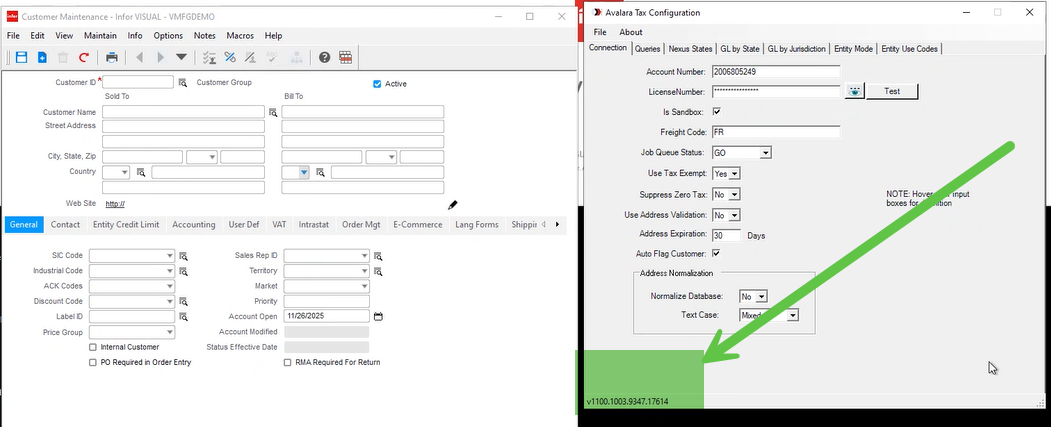Open help with the question mark icon
Viewport: 1051px width, 427px height.
pyautogui.click(x=324, y=58)
